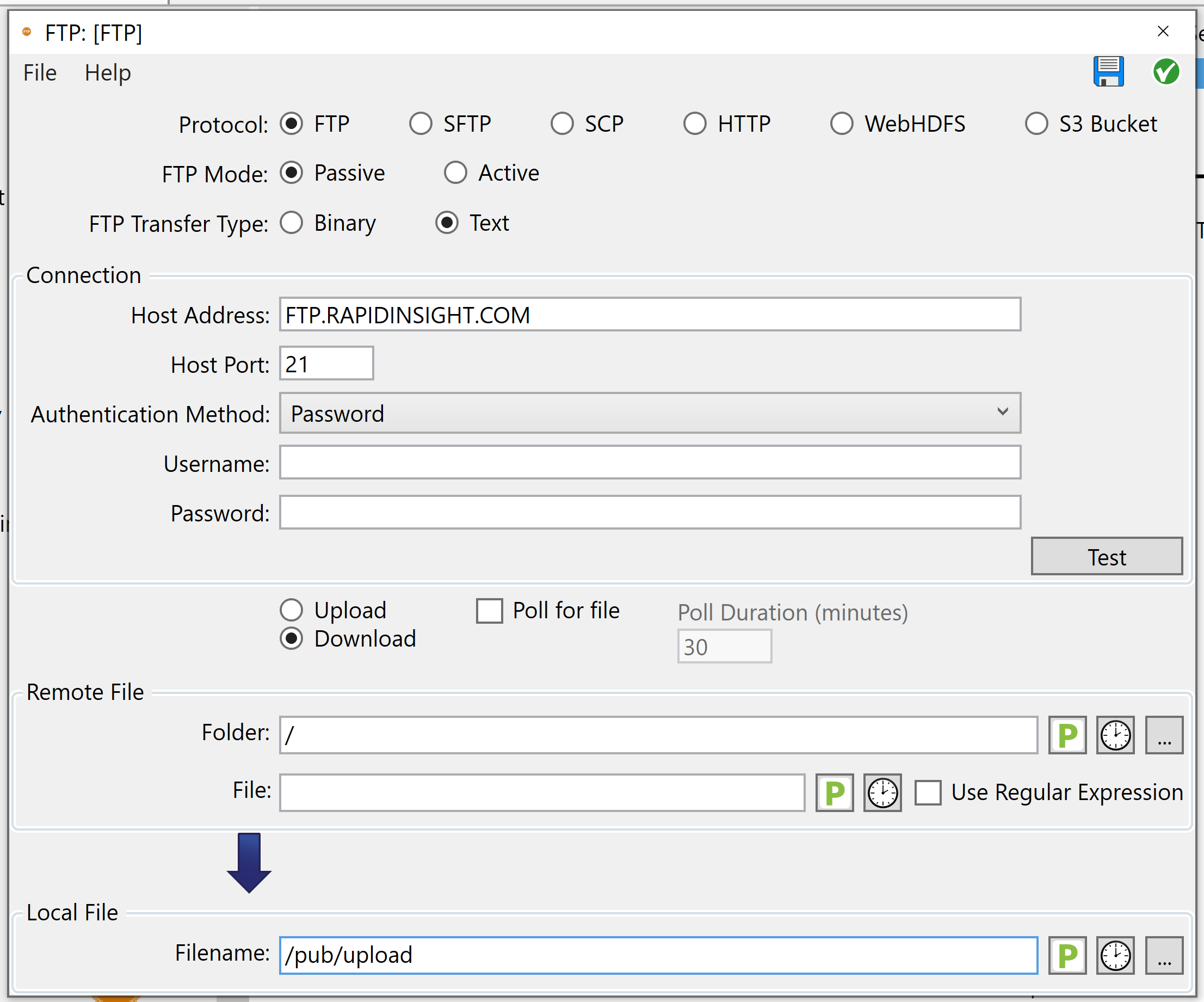Browse for the remote folder
This screenshot has height=1002, width=1204.
click(1164, 735)
